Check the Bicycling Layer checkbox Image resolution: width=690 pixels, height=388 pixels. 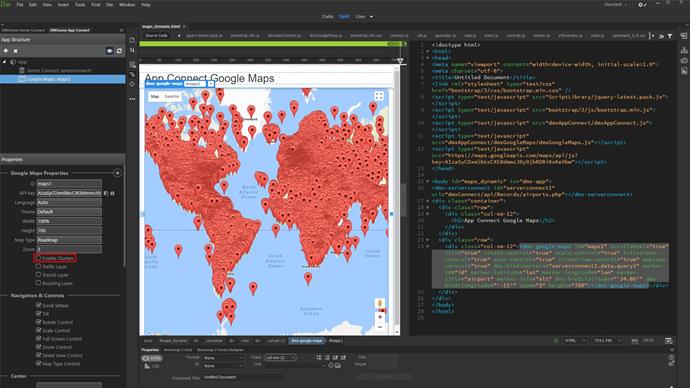(x=39, y=283)
